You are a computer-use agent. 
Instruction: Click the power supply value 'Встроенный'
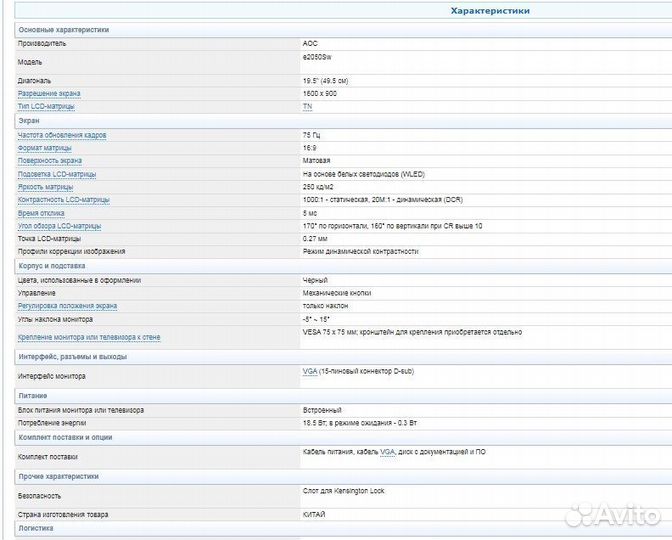pyautogui.click(x=322, y=410)
